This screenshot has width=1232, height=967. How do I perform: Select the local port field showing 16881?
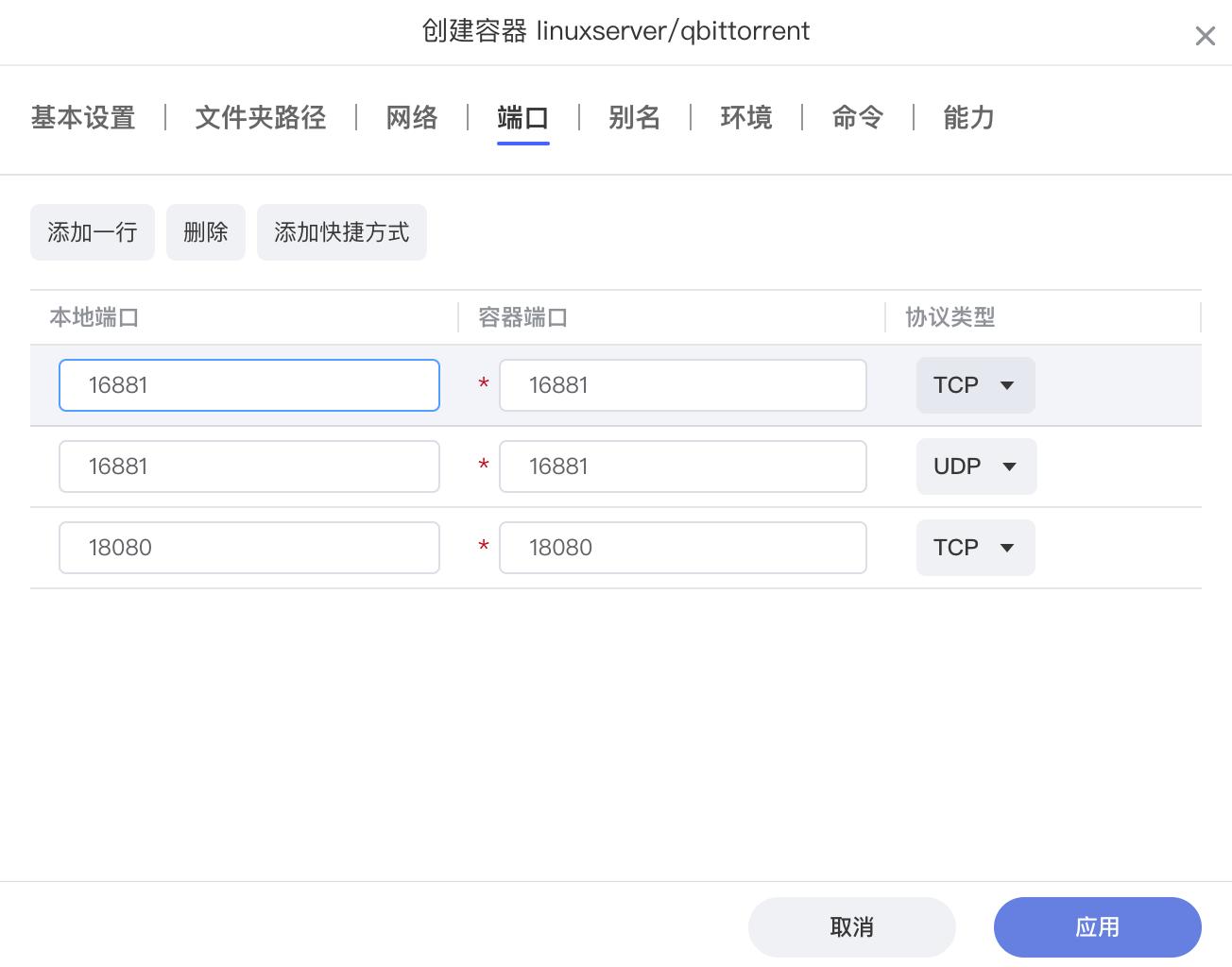[x=248, y=385]
